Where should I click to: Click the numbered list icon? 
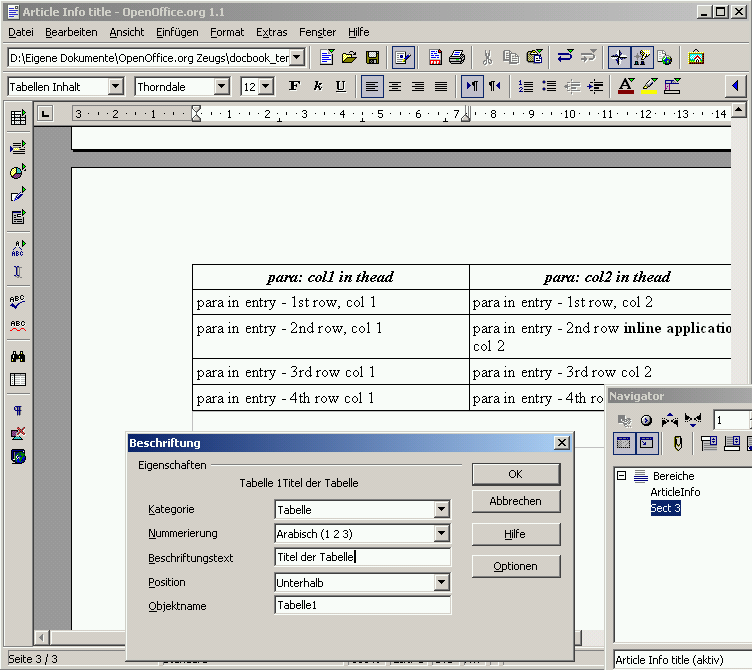(x=526, y=86)
